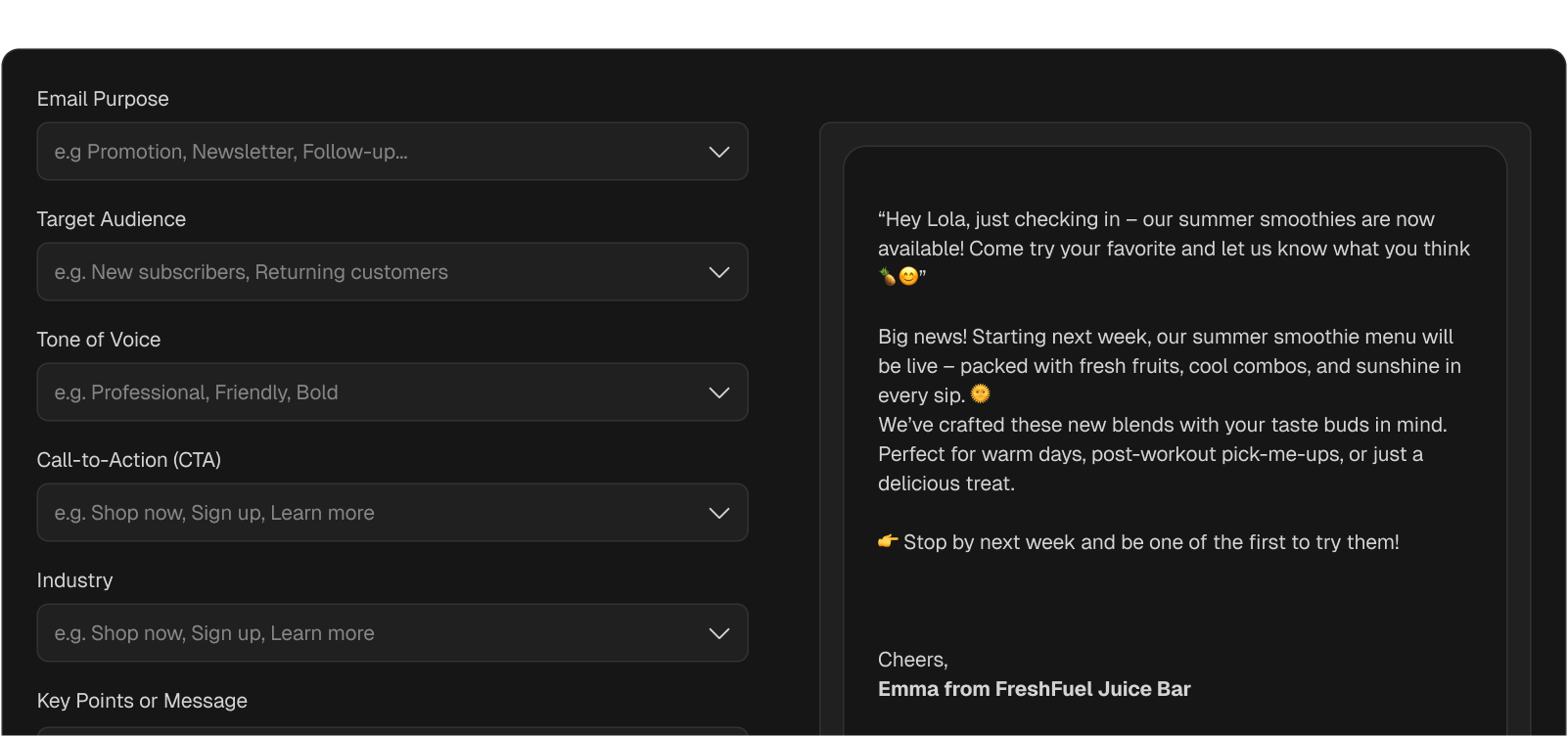Click the smiley emoji in the greeting
Screen dimensions: 1568x736
tap(908, 277)
